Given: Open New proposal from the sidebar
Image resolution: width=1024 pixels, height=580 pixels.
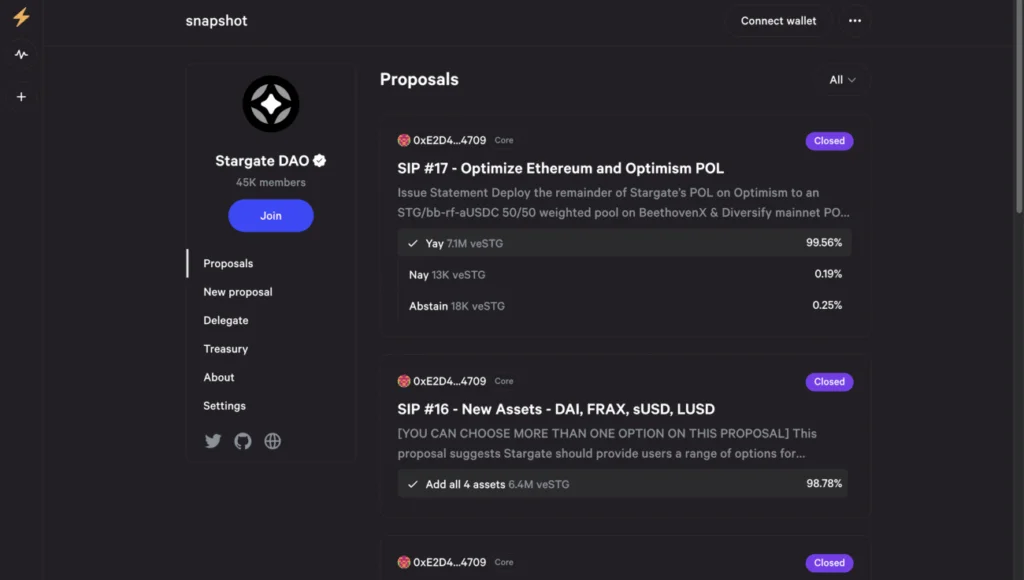Looking at the screenshot, I should (x=238, y=292).
